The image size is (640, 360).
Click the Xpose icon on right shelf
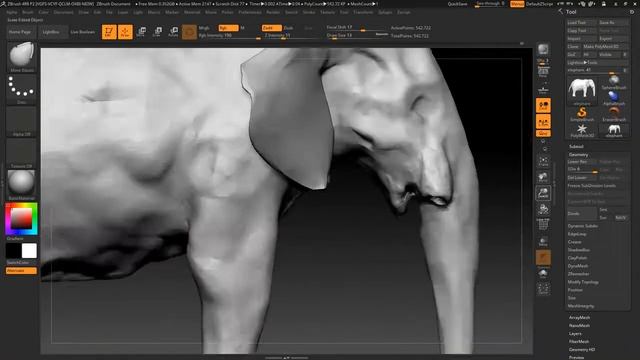tap(543, 289)
